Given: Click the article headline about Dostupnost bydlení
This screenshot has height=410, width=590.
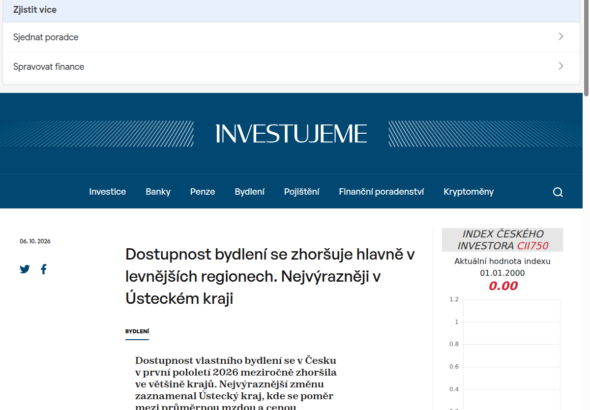Looking at the screenshot, I should point(270,276).
